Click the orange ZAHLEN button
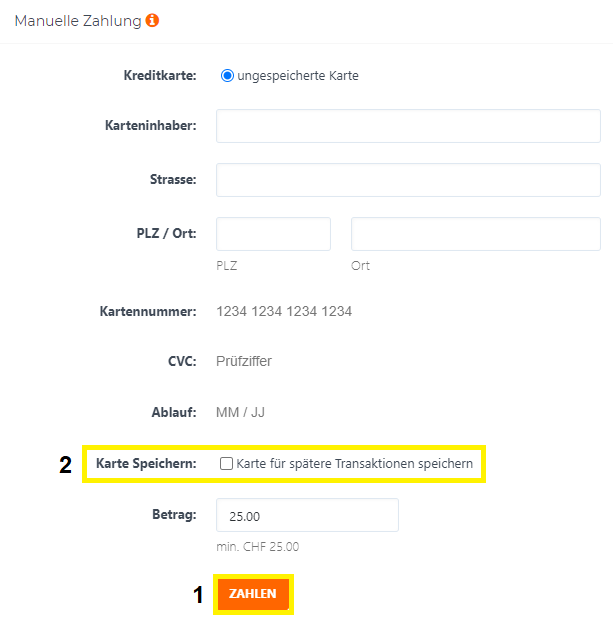Viewport: 613px width, 622px height. tap(253, 593)
